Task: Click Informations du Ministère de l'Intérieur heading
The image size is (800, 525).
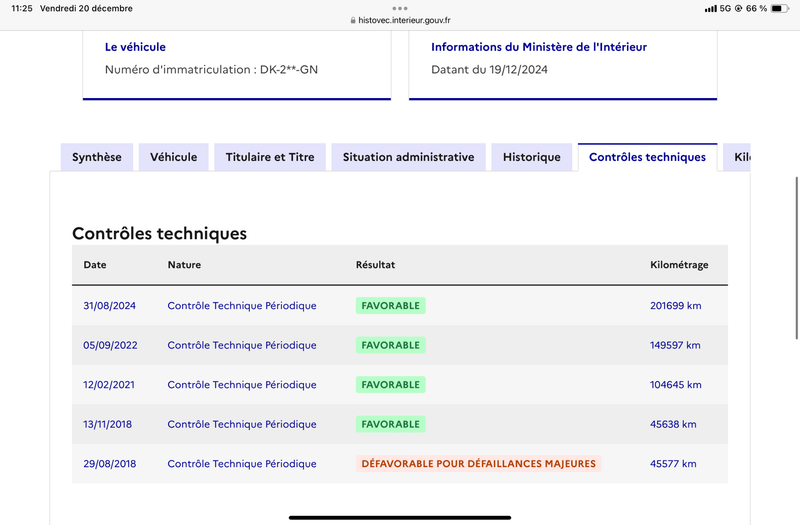Action: [x=539, y=47]
